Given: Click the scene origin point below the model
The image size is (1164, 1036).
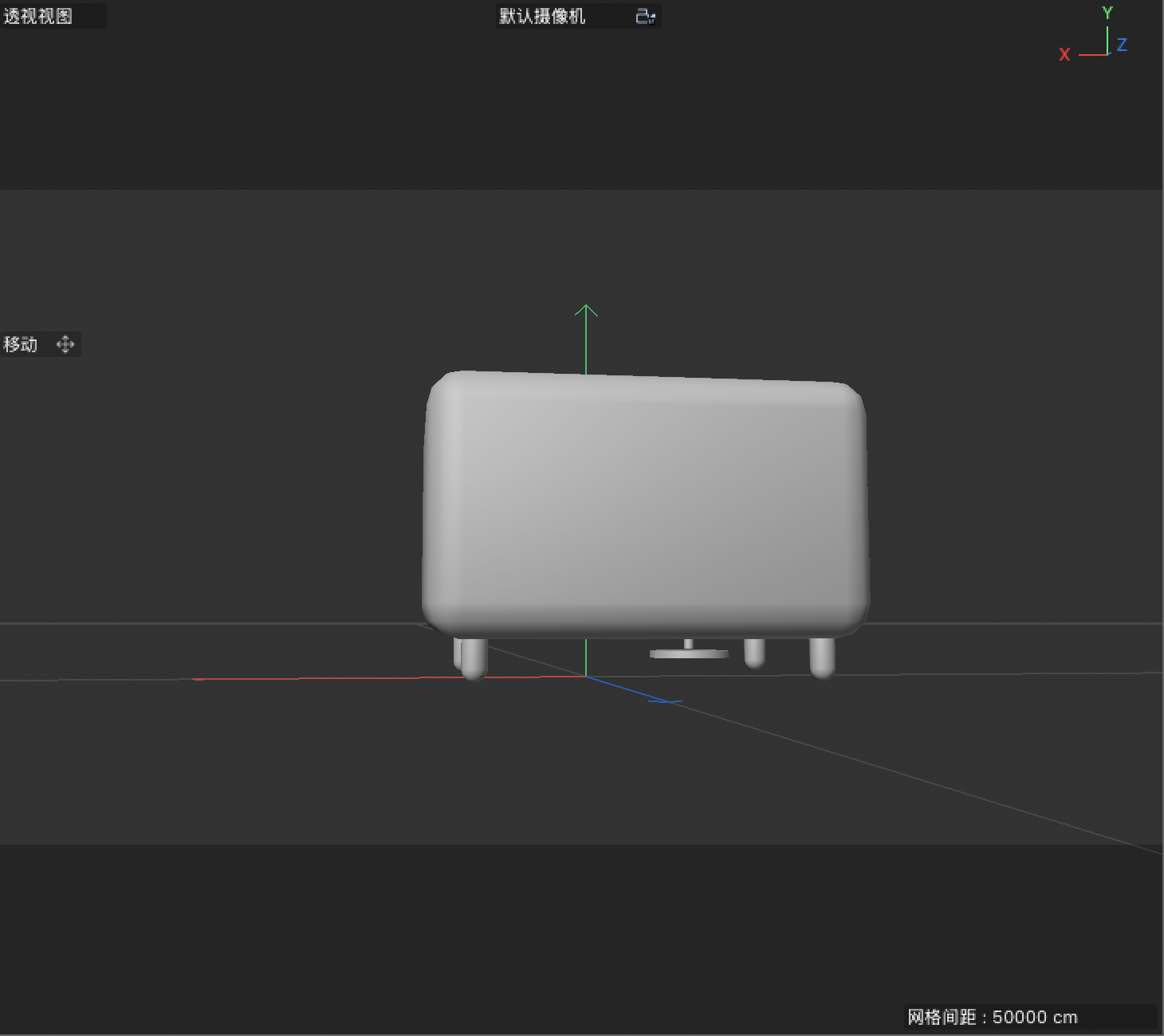Looking at the screenshot, I should point(587,675).
